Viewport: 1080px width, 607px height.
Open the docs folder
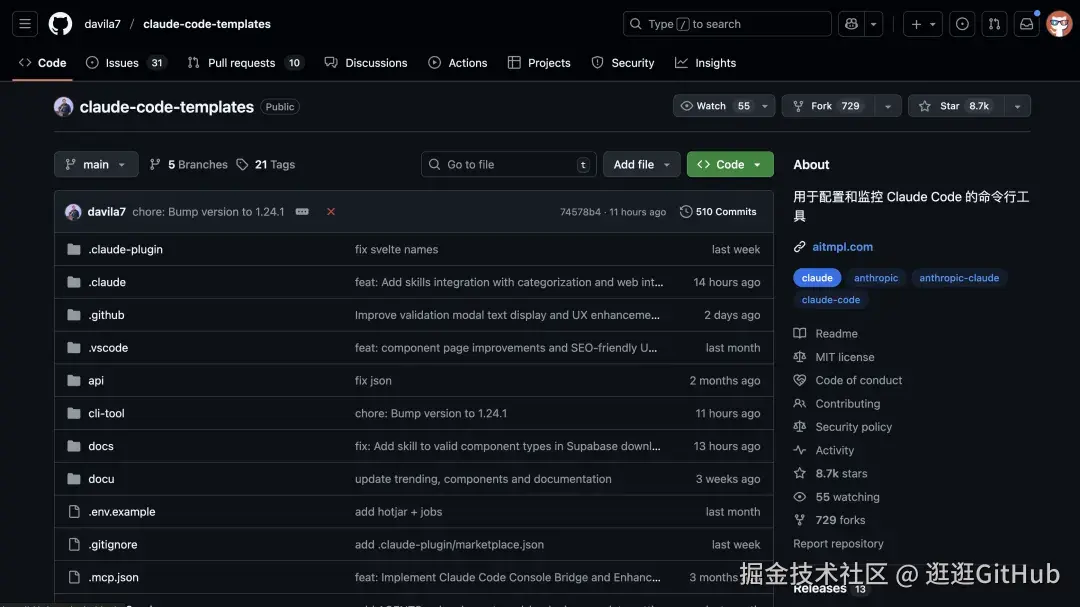pyautogui.click(x=101, y=446)
